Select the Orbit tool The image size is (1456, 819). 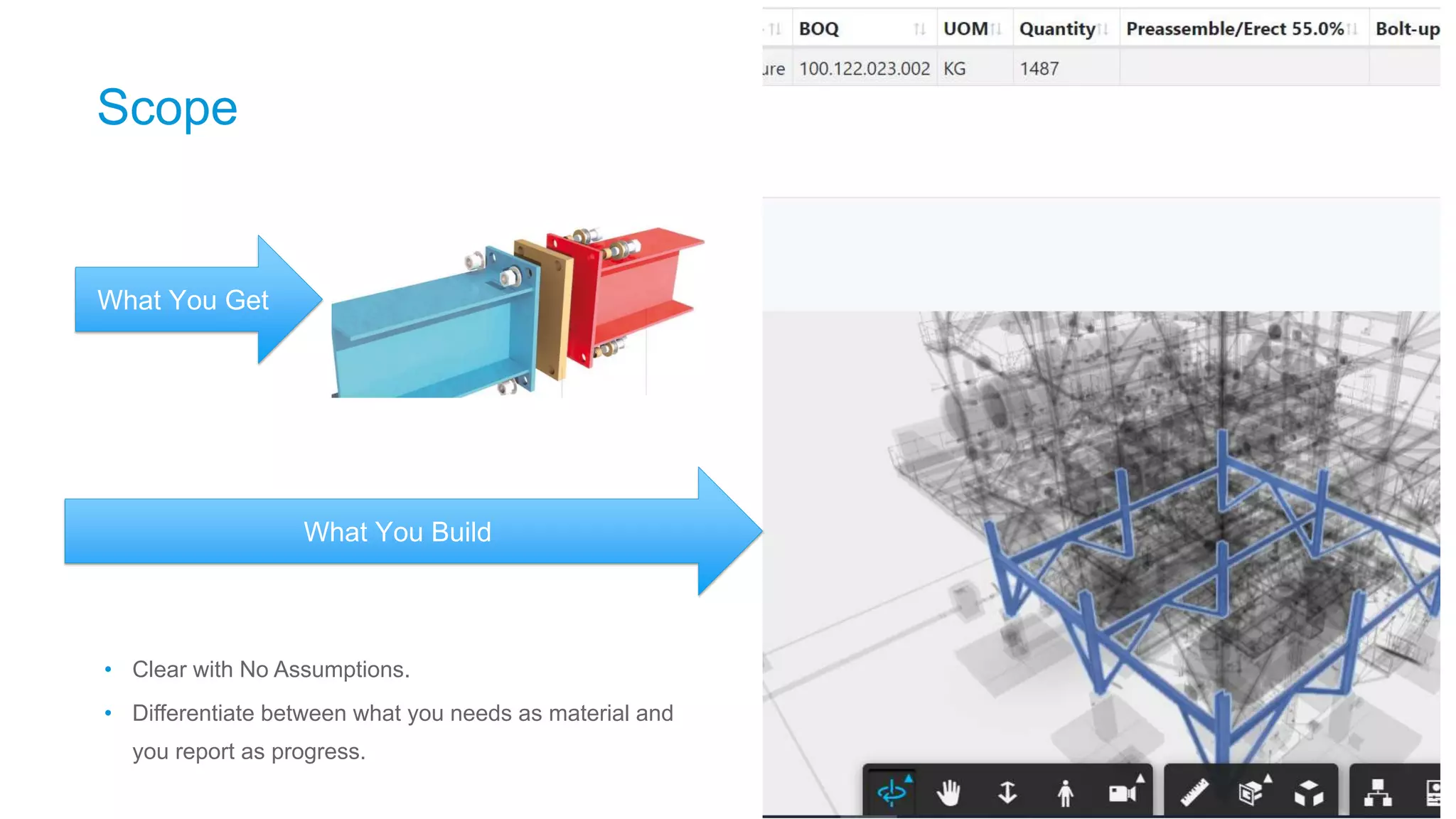892,792
